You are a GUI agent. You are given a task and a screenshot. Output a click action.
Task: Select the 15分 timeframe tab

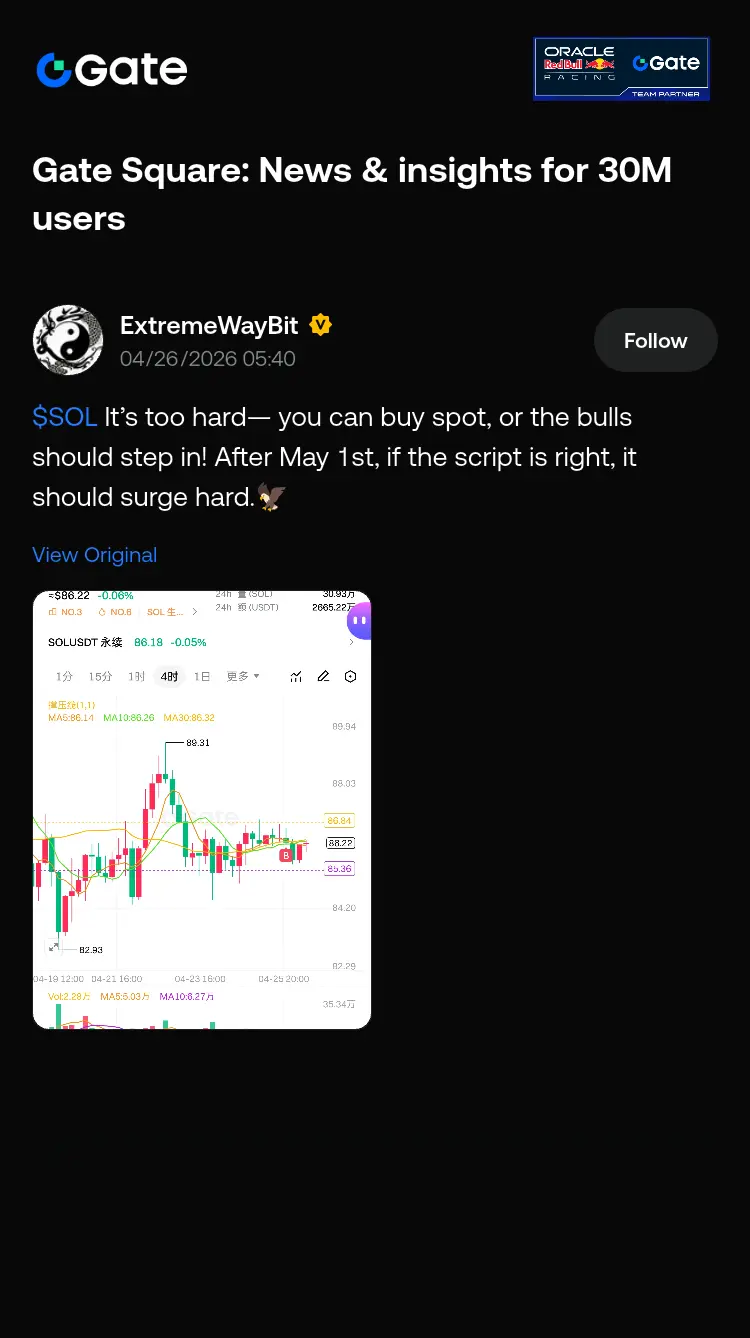100,677
